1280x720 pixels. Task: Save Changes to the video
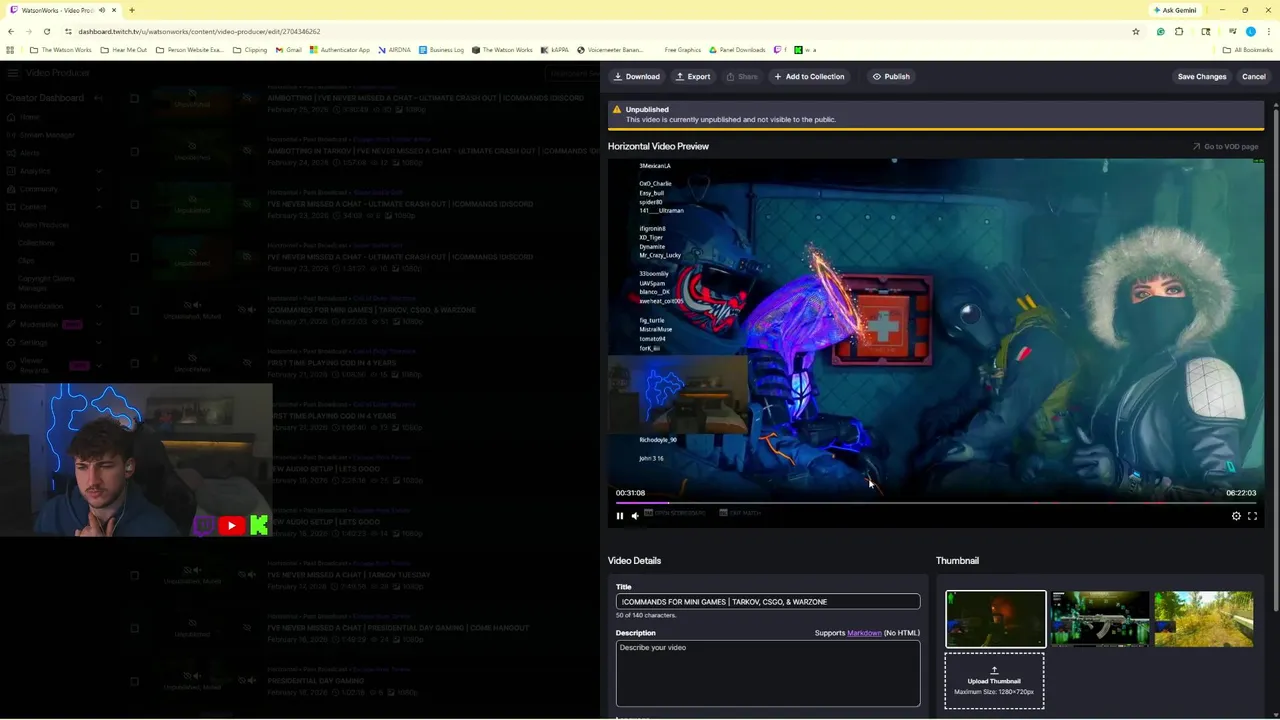[x=1202, y=76]
